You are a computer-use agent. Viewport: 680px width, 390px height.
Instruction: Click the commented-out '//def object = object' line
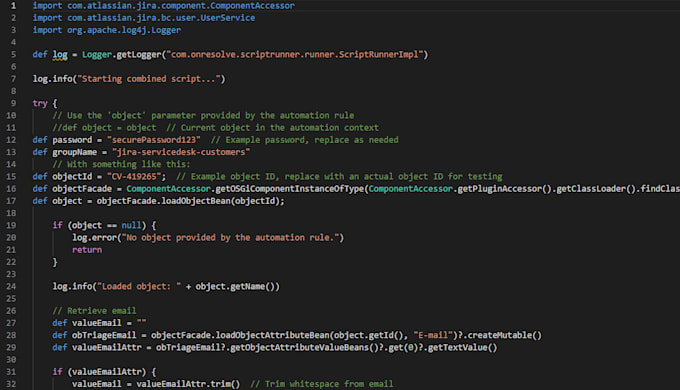(105, 128)
